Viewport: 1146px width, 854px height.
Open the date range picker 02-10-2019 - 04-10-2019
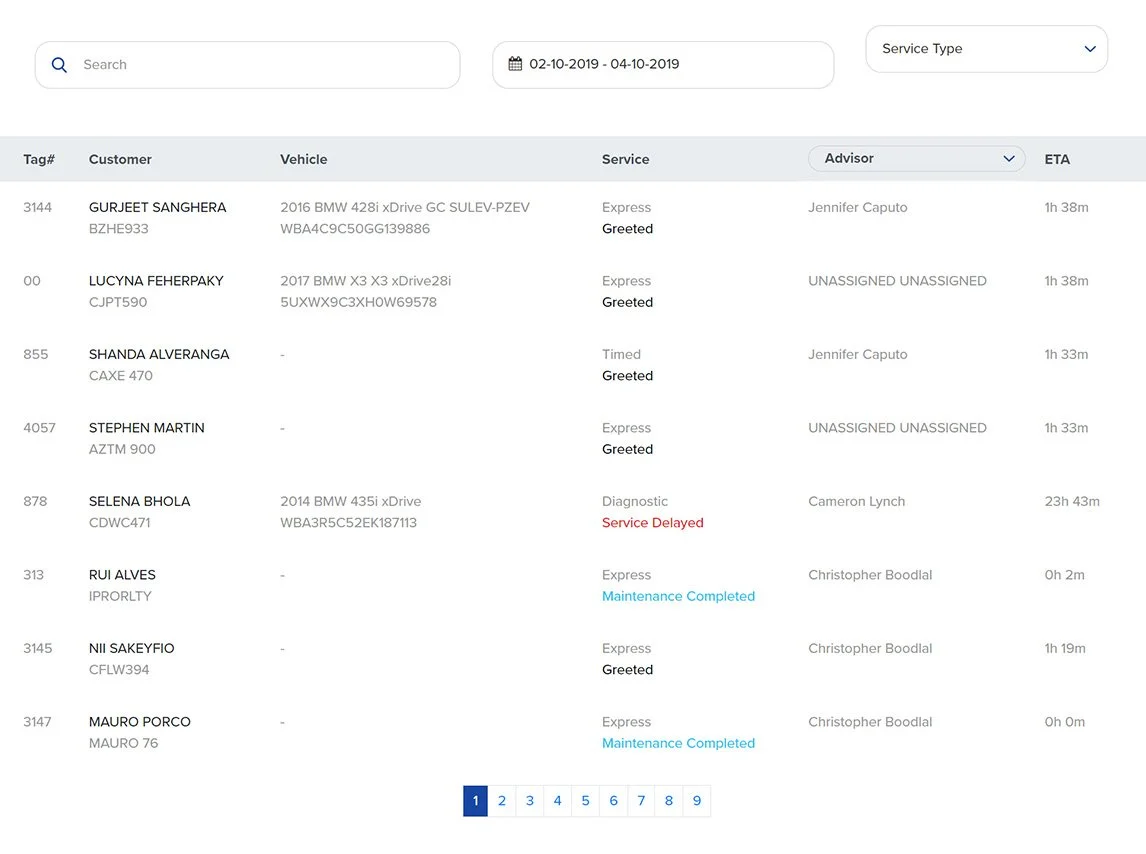coord(663,65)
